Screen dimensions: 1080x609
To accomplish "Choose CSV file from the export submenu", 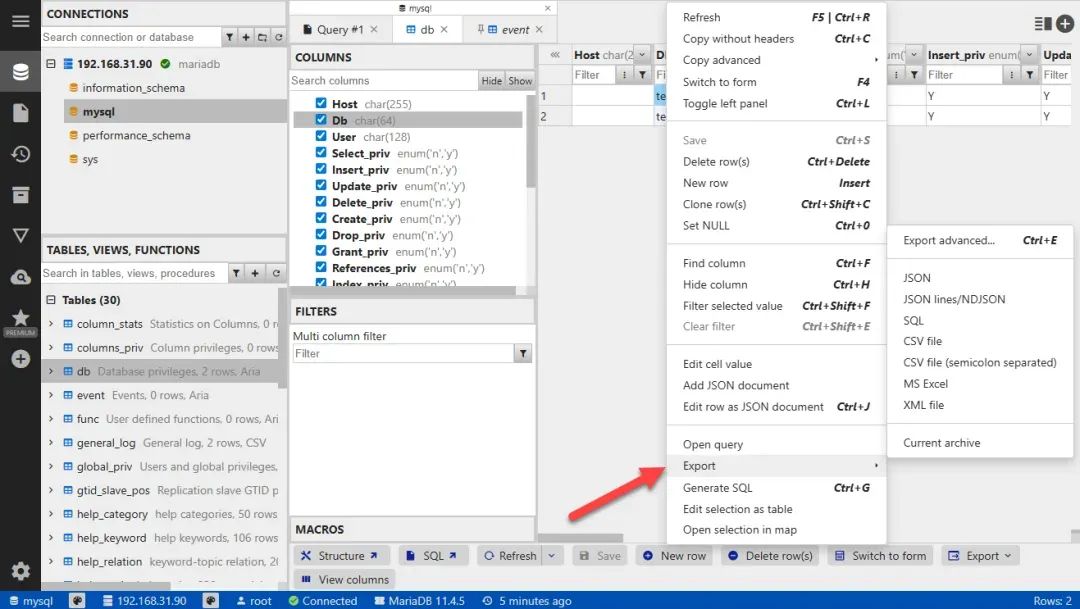I will (922, 341).
